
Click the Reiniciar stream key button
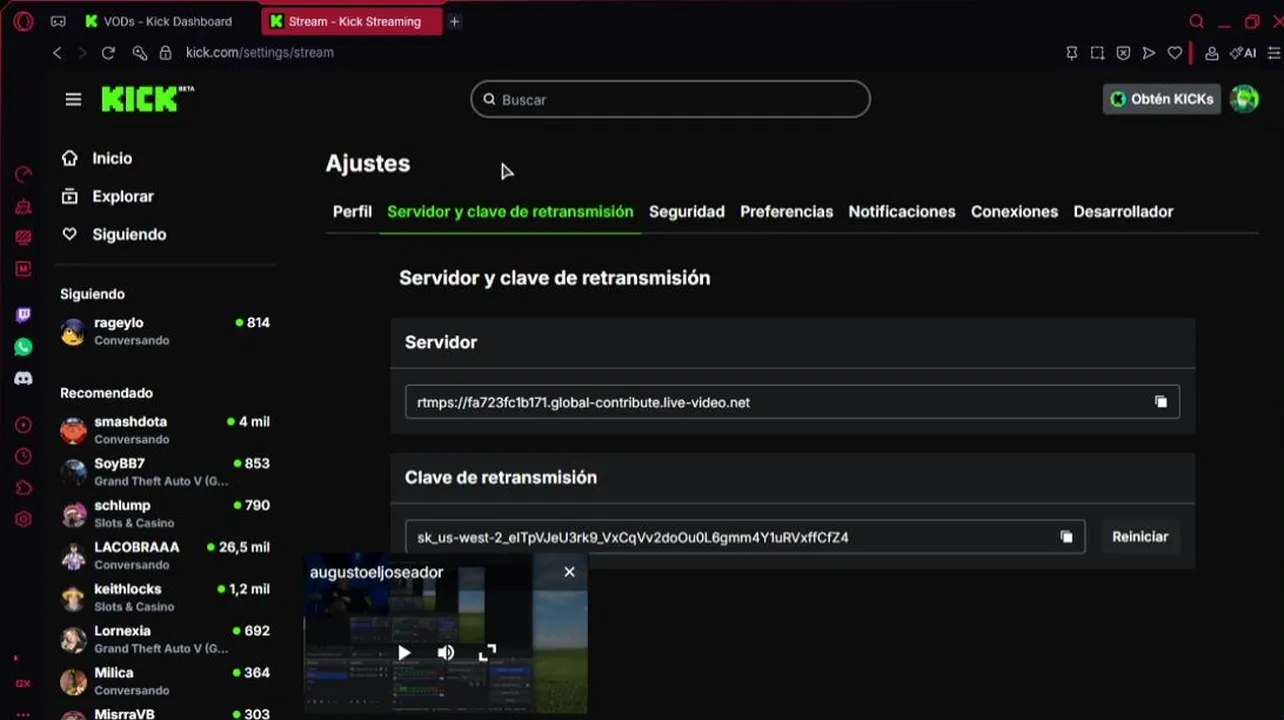point(1140,537)
